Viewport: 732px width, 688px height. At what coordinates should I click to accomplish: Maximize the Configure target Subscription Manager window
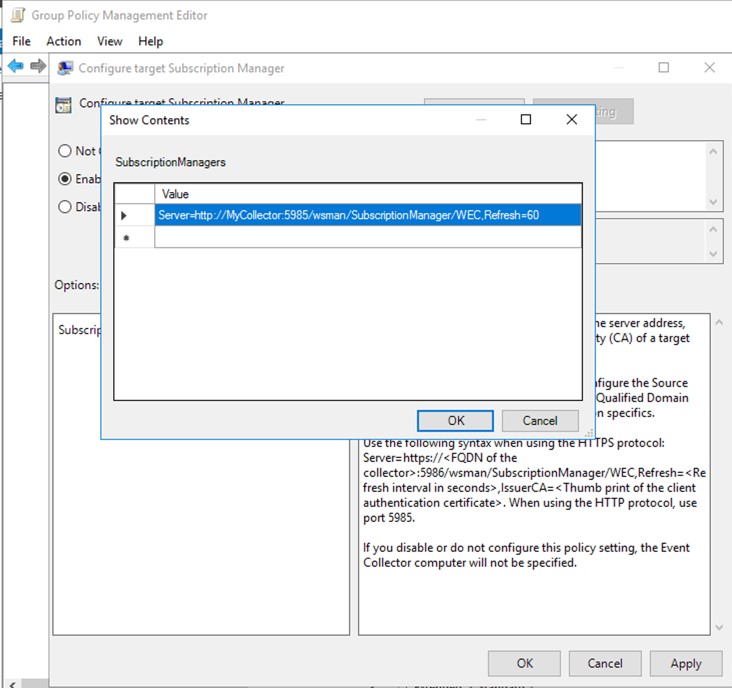[664, 68]
